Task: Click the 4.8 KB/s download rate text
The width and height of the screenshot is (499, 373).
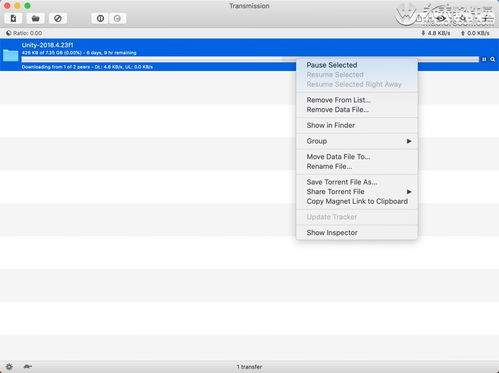Action: [439, 33]
